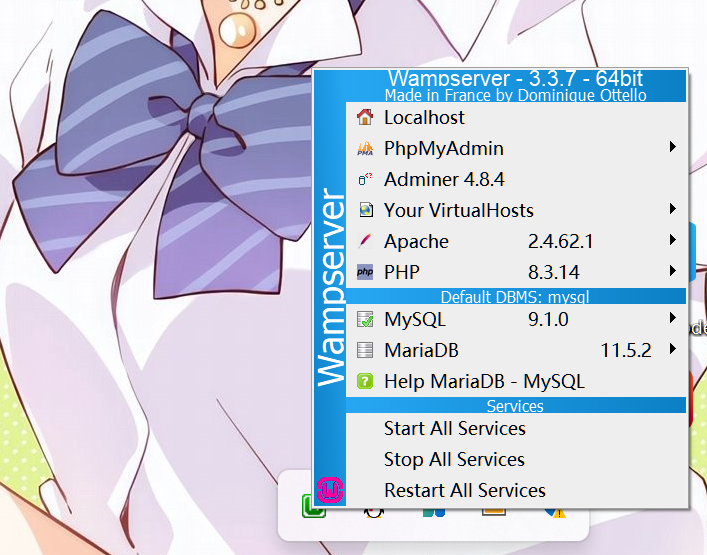The image size is (707, 555).
Task: Expand the Your VirtualHosts submenu arrow
Action: pyautogui.click(x=674, y=210)
